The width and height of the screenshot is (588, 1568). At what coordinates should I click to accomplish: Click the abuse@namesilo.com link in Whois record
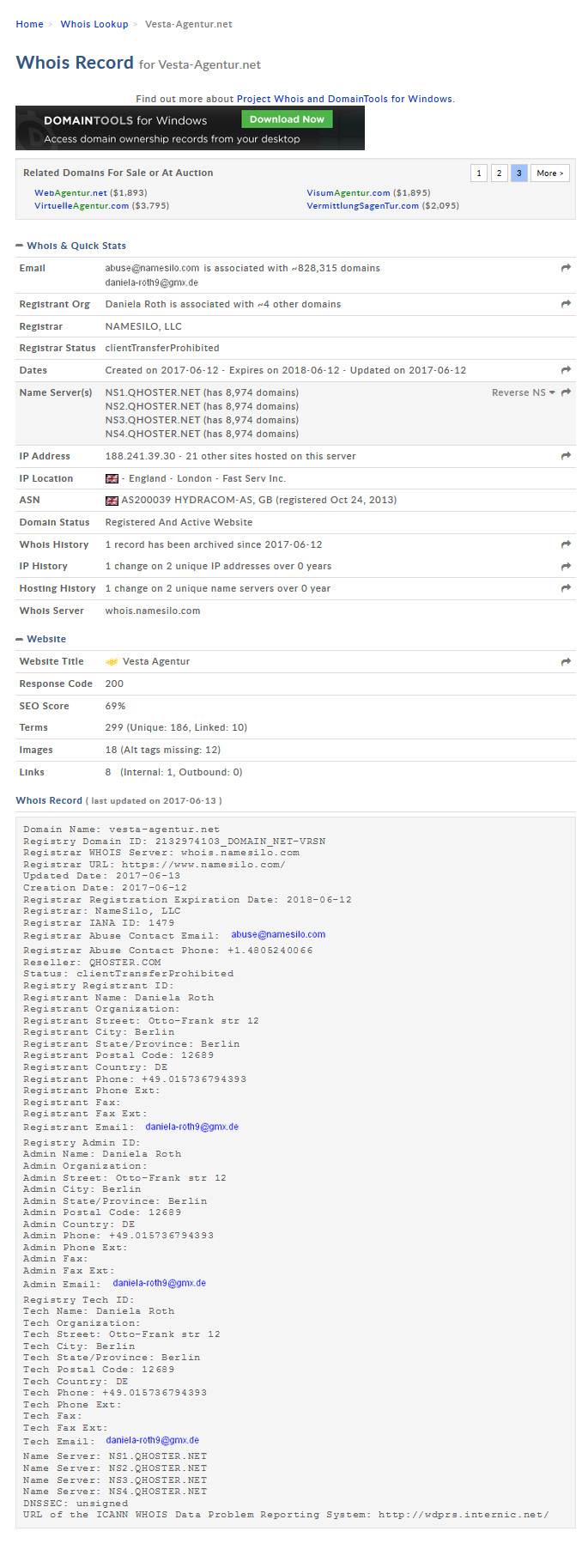[x=278, y=934]
